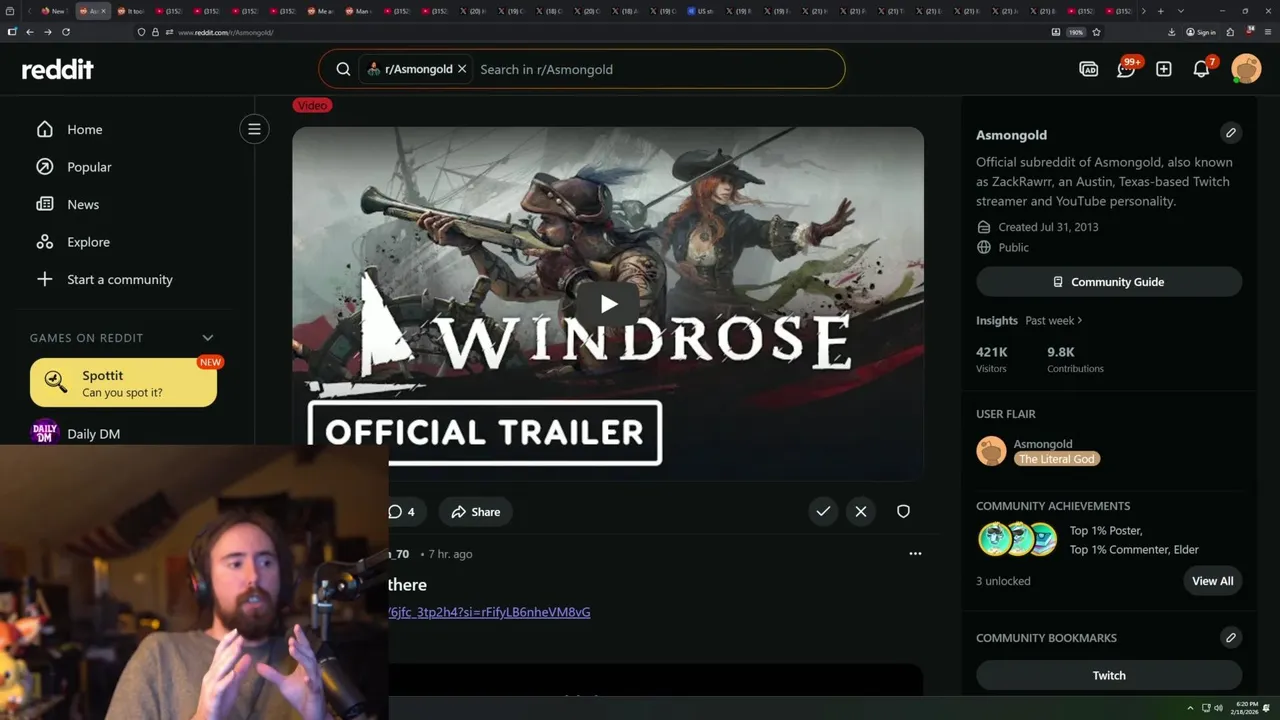Reload the current page
1280x720 pixels.
[66, 32]
